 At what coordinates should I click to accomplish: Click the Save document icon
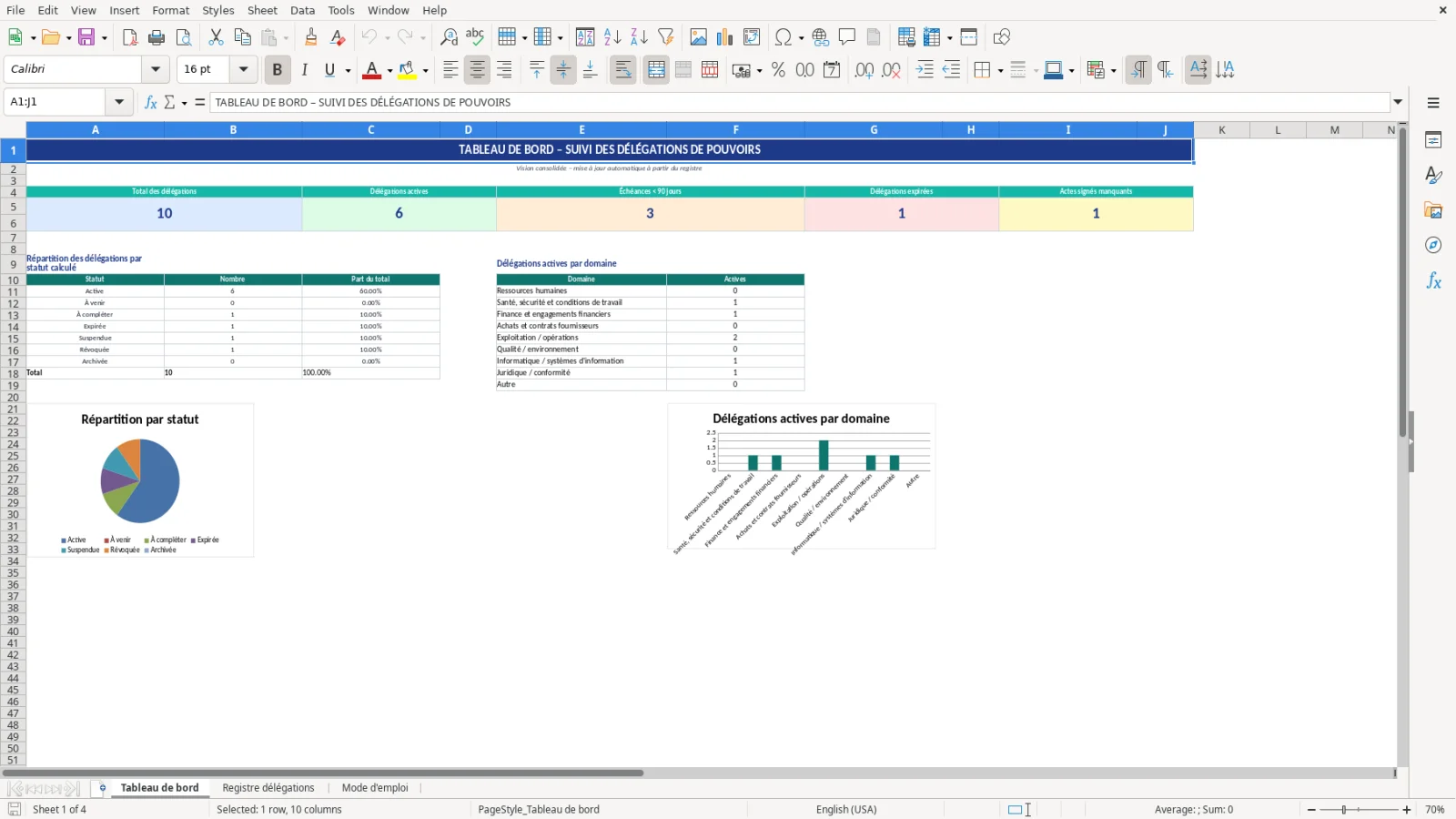(86, 37)
